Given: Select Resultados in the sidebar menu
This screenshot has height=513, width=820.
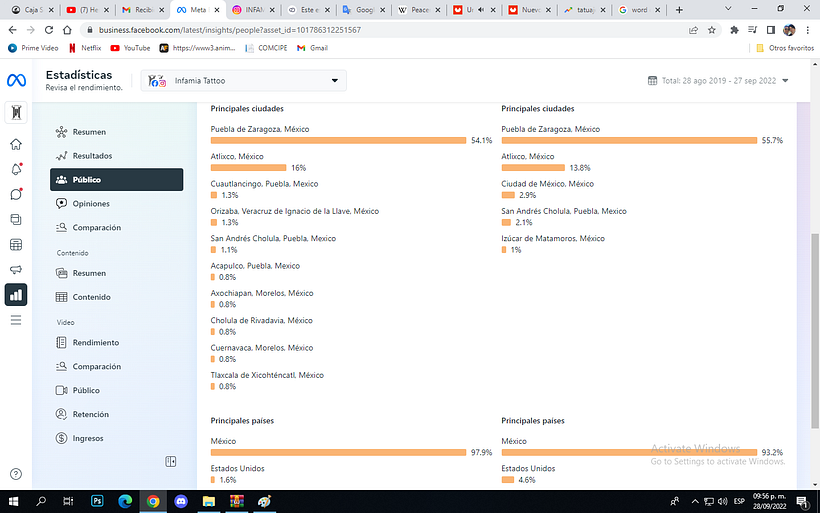Looking at the screenshot, I should tap(92, 156).
